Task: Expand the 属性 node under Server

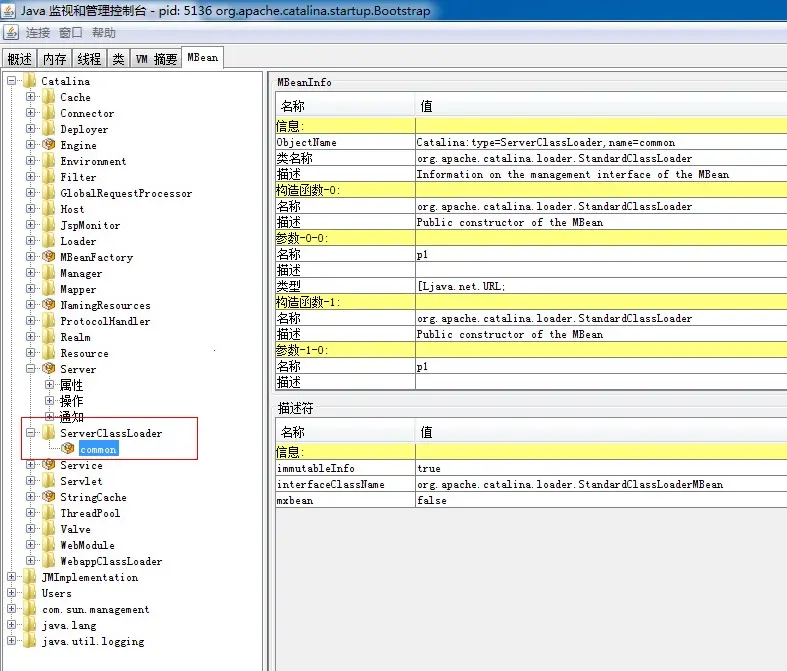Action: [x=49, y=384]
